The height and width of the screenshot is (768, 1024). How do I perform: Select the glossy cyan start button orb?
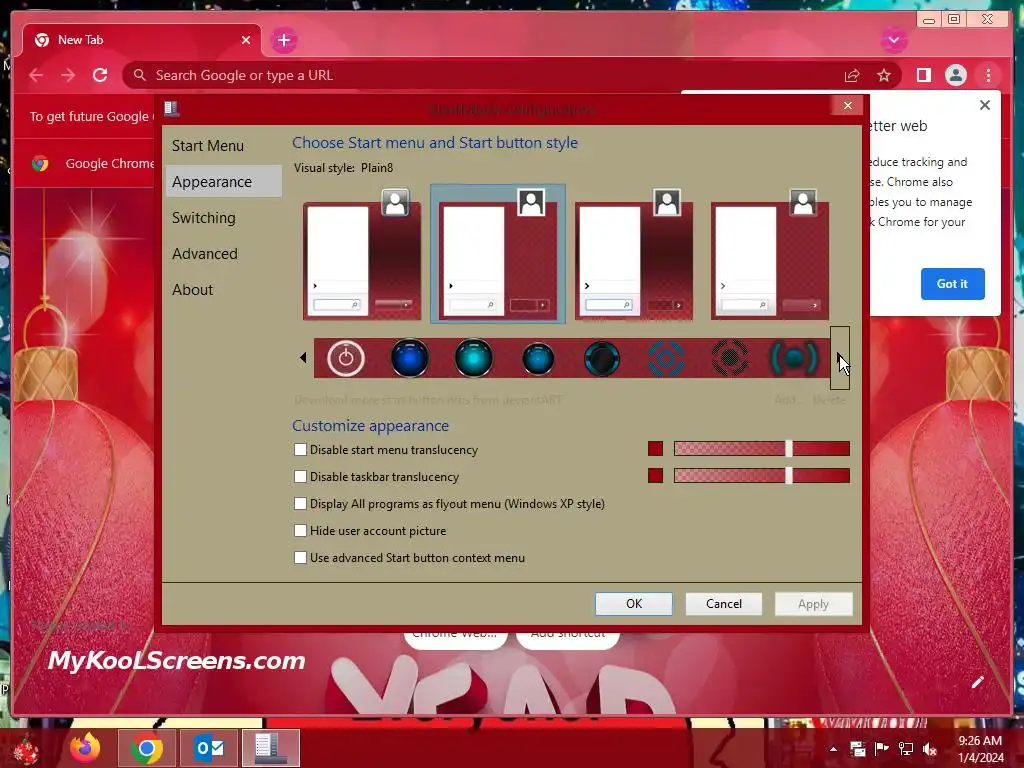pyautogui.click(x=473, y=358)
